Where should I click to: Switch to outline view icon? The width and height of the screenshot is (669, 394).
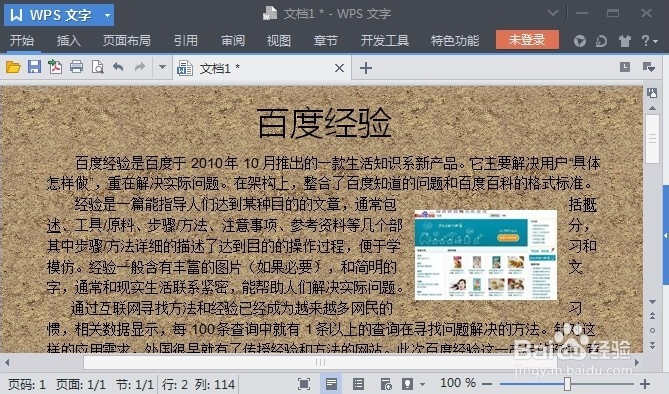(358, 384)
